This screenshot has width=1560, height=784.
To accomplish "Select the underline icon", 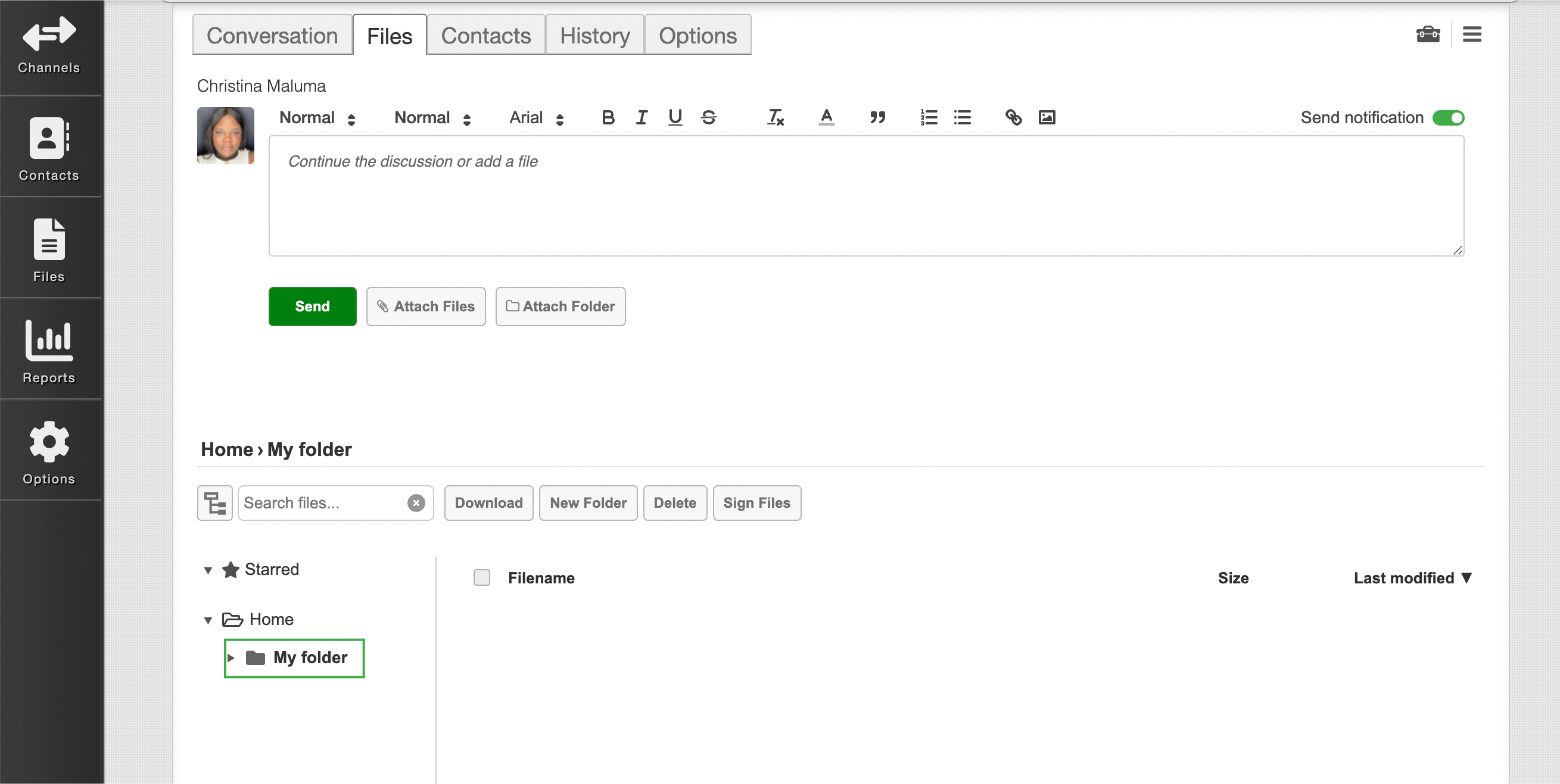I will (x=675, y=117).
